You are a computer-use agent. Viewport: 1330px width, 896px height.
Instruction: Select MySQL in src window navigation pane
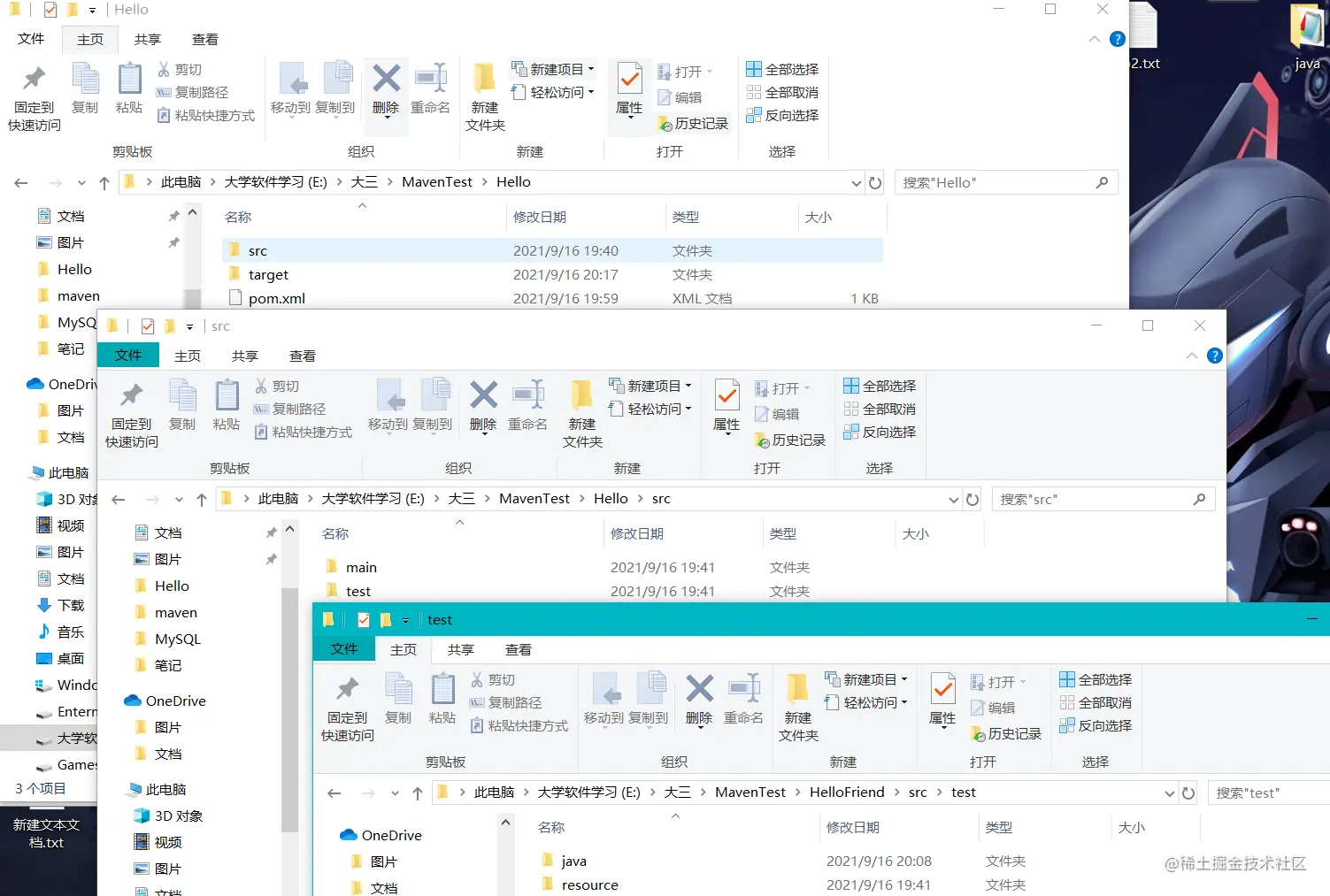177,639
